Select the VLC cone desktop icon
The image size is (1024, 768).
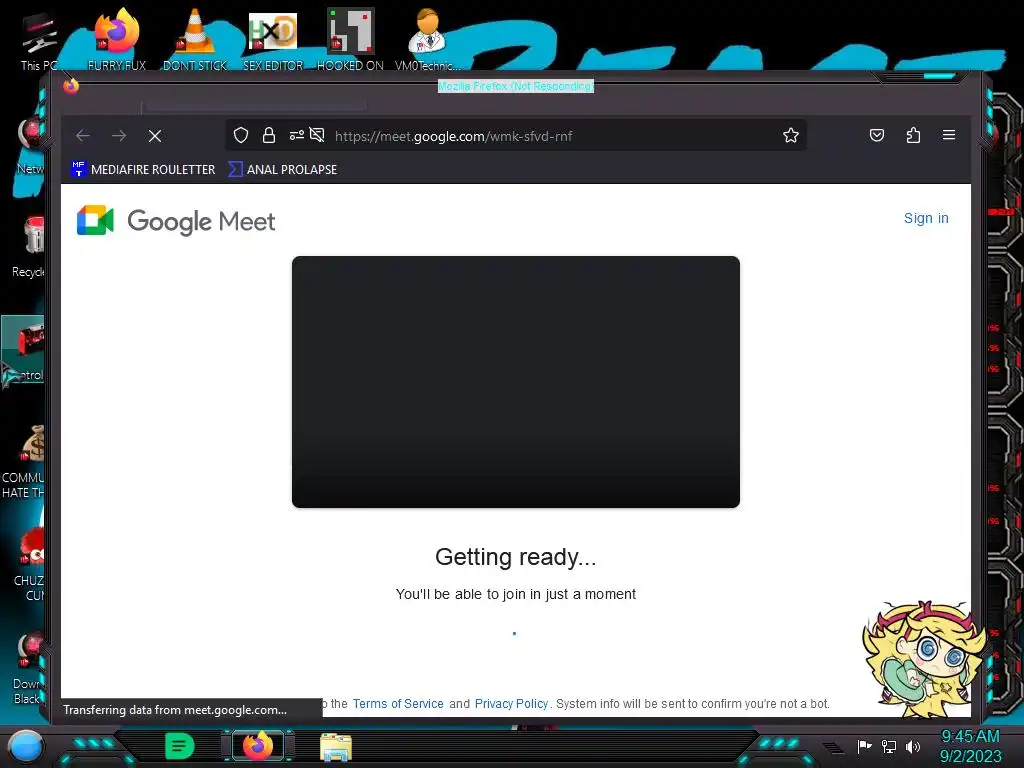pyautogui.click(x=195, y=39)
